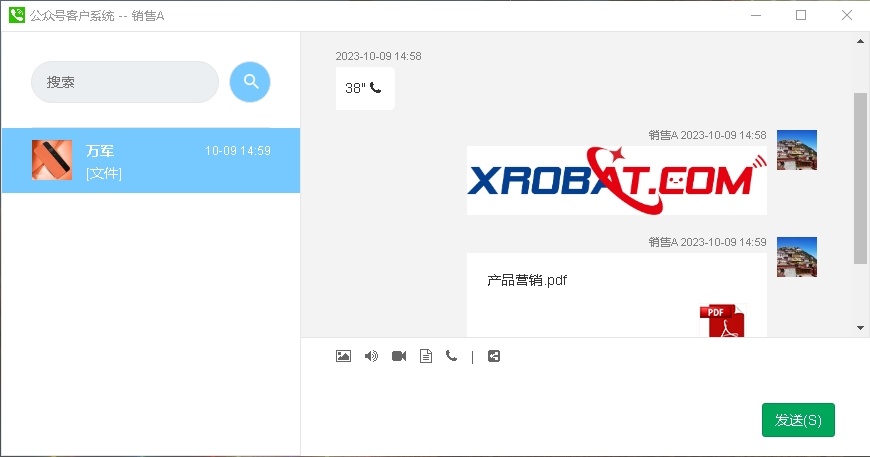Click the sender avatar beside the PDF message
The width and height of the screenshot is (870, 457).
pyautogui.click(x=797, y=257)
